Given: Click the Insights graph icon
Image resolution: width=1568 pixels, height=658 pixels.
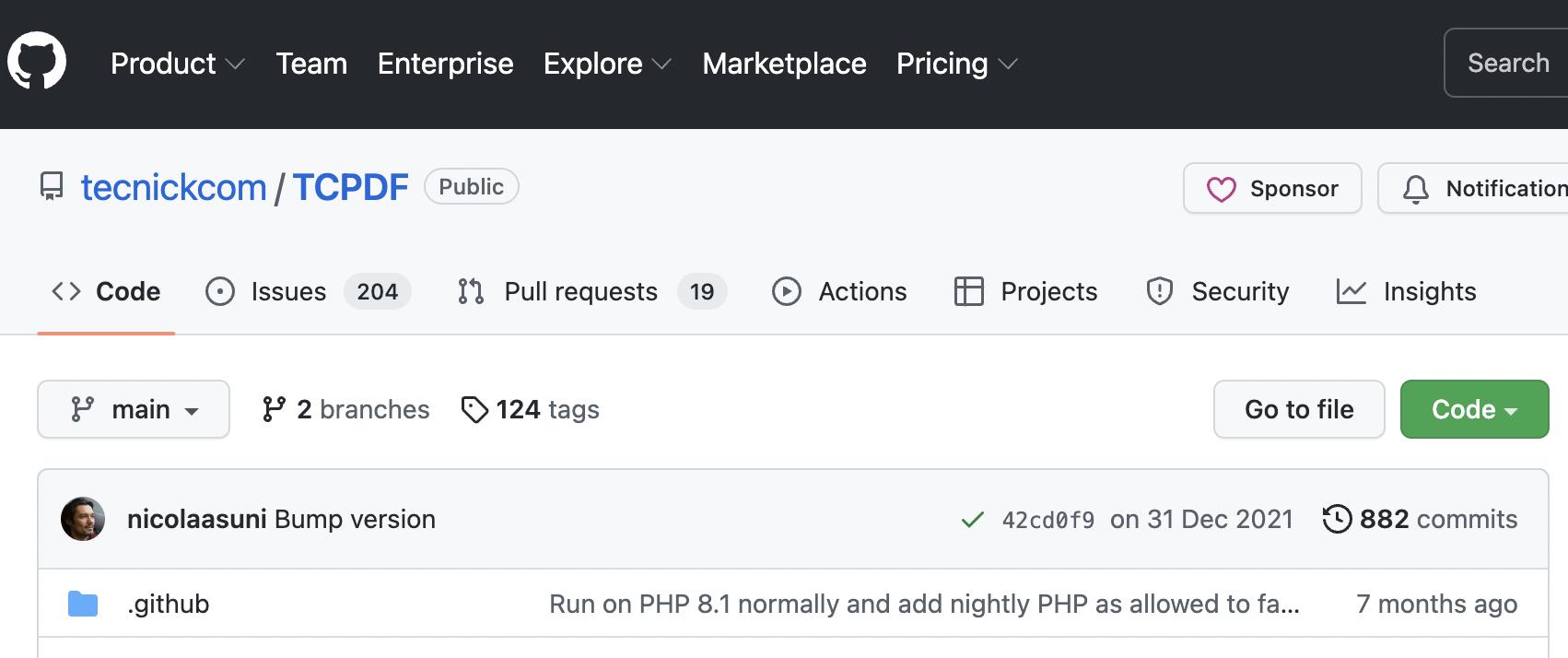Looking at the screenshot, I should [1352, 291].
